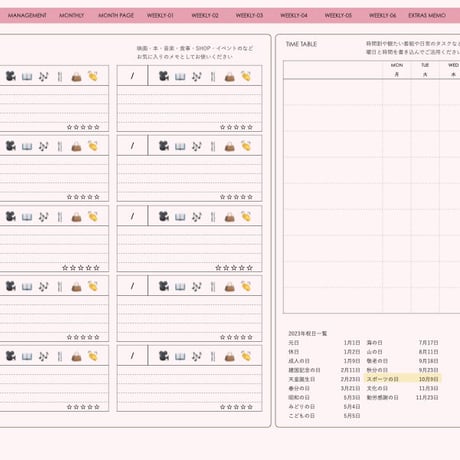The image size is (460, 460).
Task: Open the MANAGEMENT tab
Action: coord(27,15)
